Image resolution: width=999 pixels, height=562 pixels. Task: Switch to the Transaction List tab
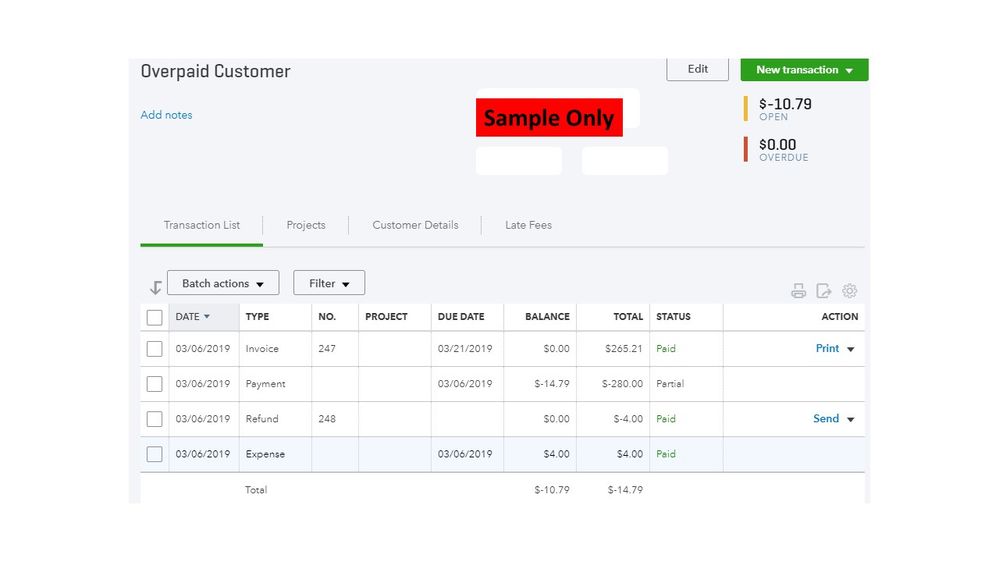(x=201, y=225)
